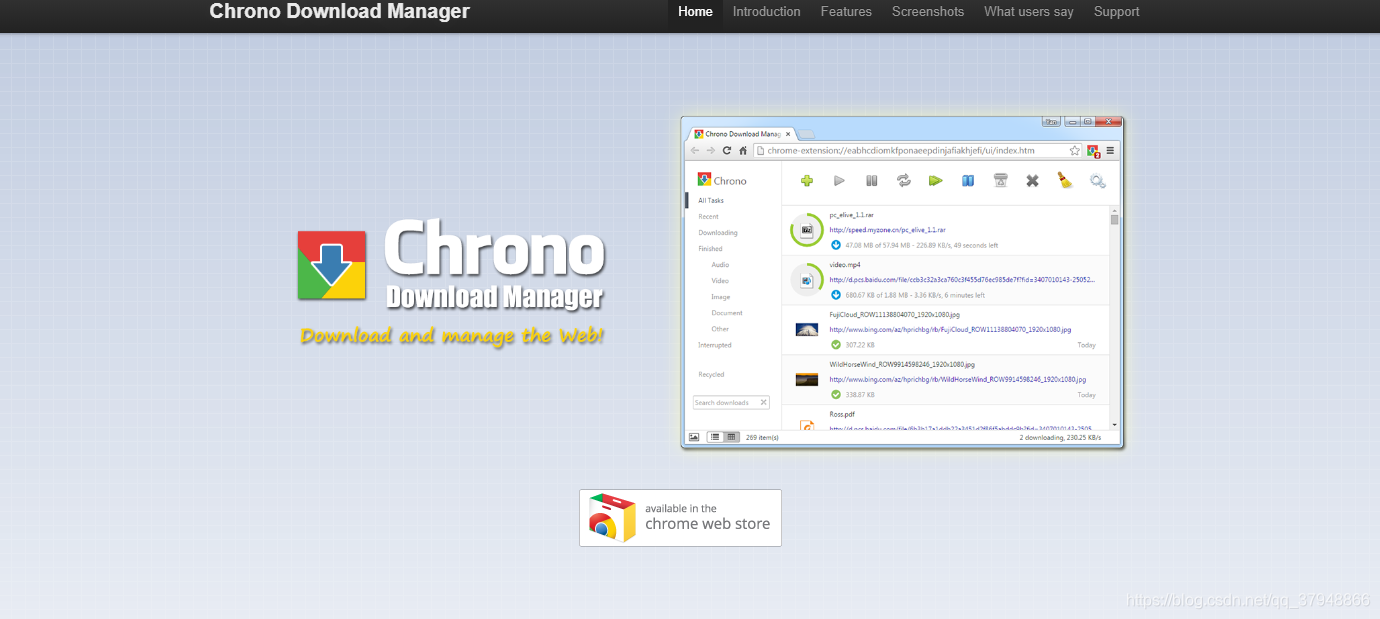Click the 'Ross.pdf' file name
1380x619 pixels.
pos(841,414)
